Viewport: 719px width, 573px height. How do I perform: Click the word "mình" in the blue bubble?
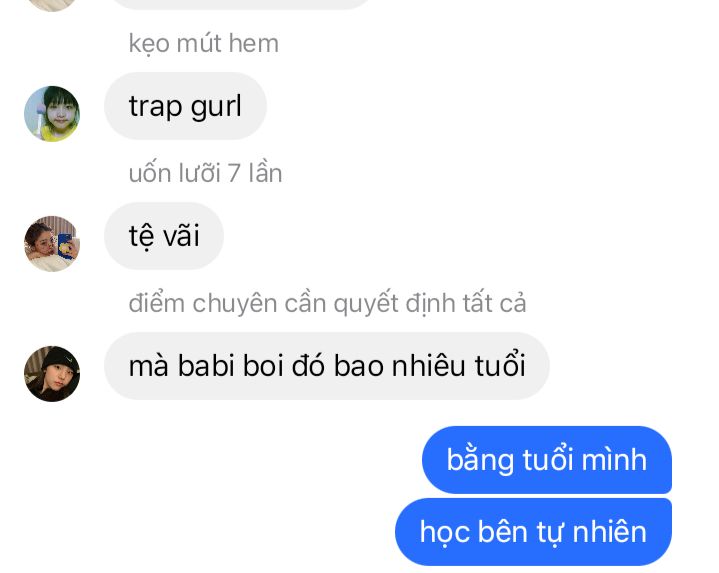pos(614,459)
